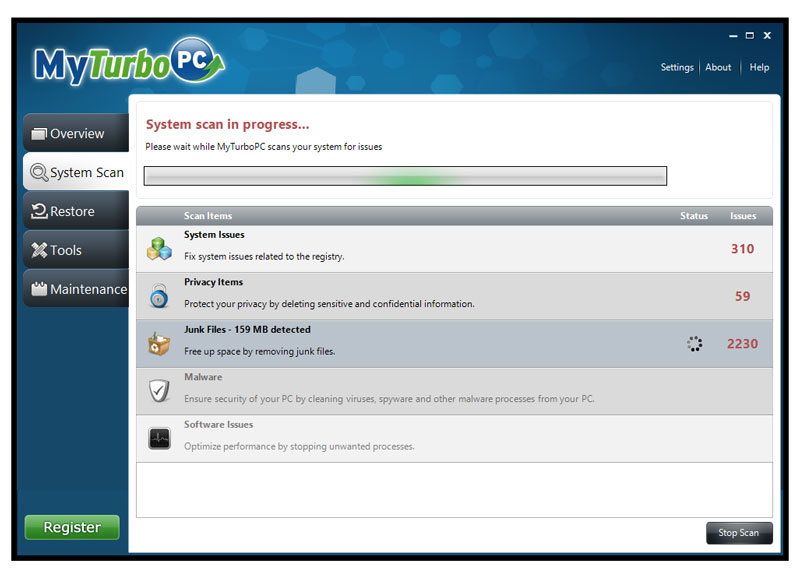Select the Maintenance tab
This screenshot has height=576, width=800.
[x=76, y=289]
